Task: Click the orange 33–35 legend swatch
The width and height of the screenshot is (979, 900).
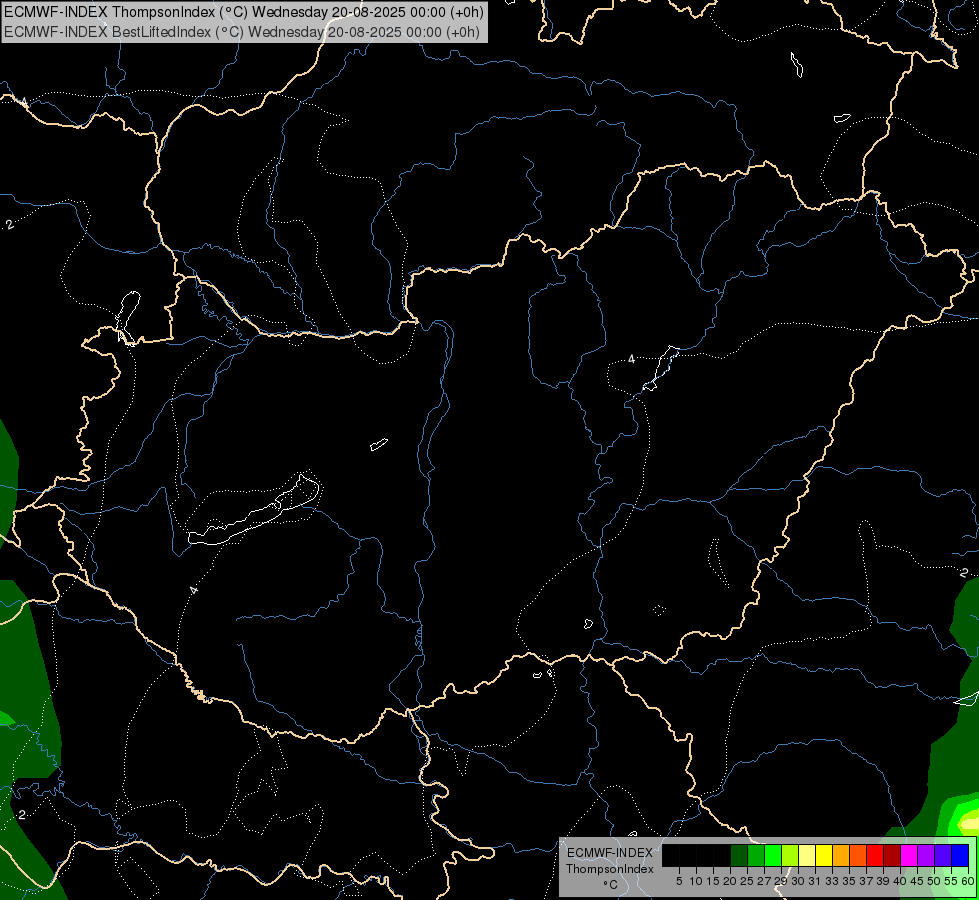Action: (x=841, y=855)
